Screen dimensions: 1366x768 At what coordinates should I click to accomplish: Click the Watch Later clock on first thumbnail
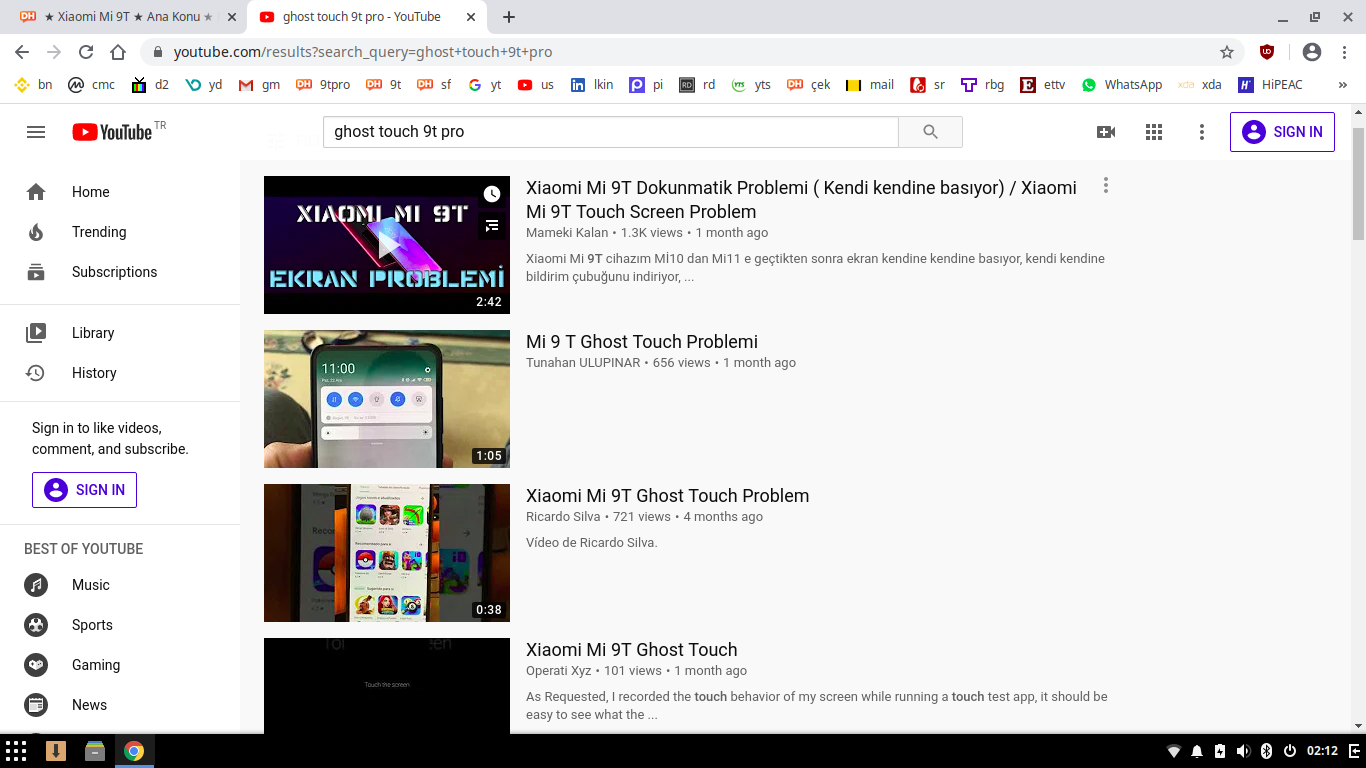click(x=491, y=194)
